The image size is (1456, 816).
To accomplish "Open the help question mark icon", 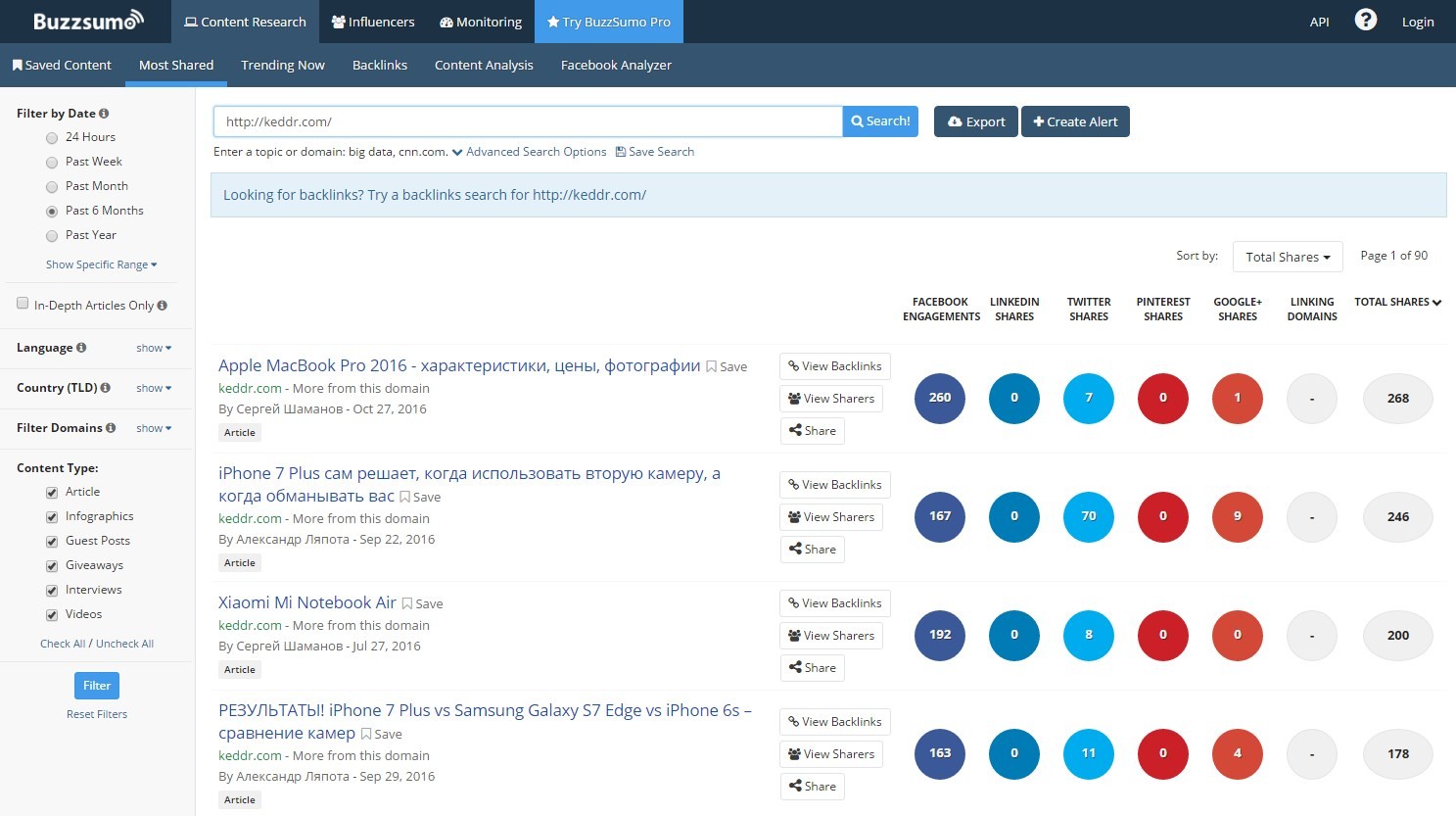I will 1366,20.
